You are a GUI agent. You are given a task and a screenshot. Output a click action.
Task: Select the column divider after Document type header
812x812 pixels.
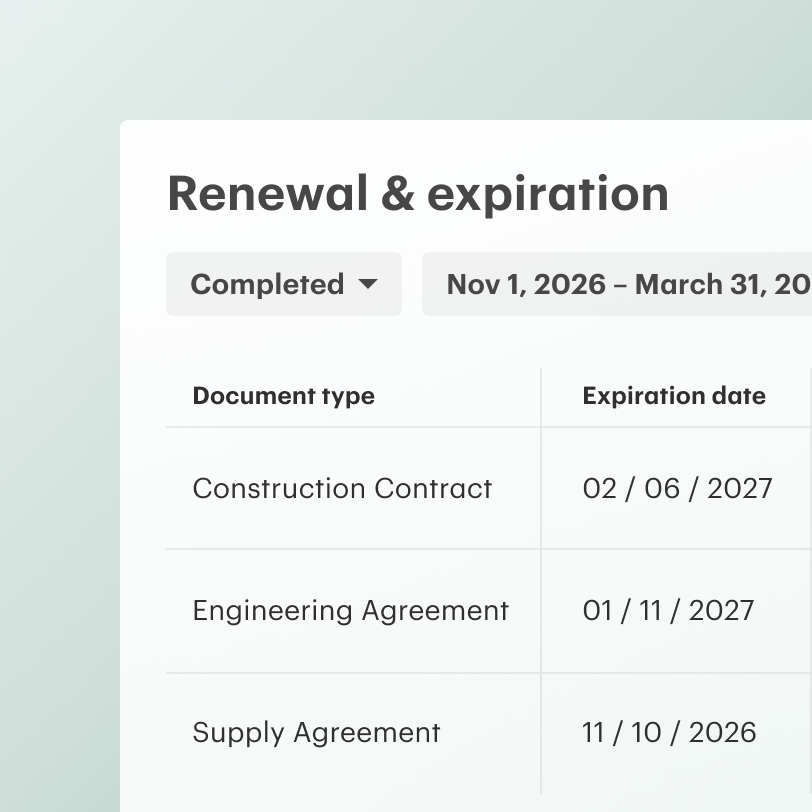click(x=541, y=397)
